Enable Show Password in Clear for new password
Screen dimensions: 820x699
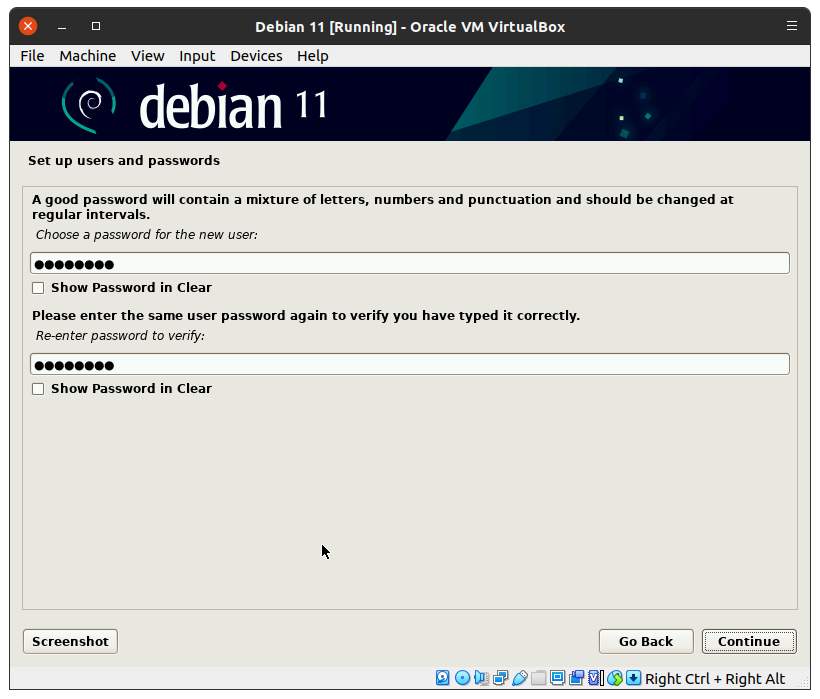pos(38,288)
